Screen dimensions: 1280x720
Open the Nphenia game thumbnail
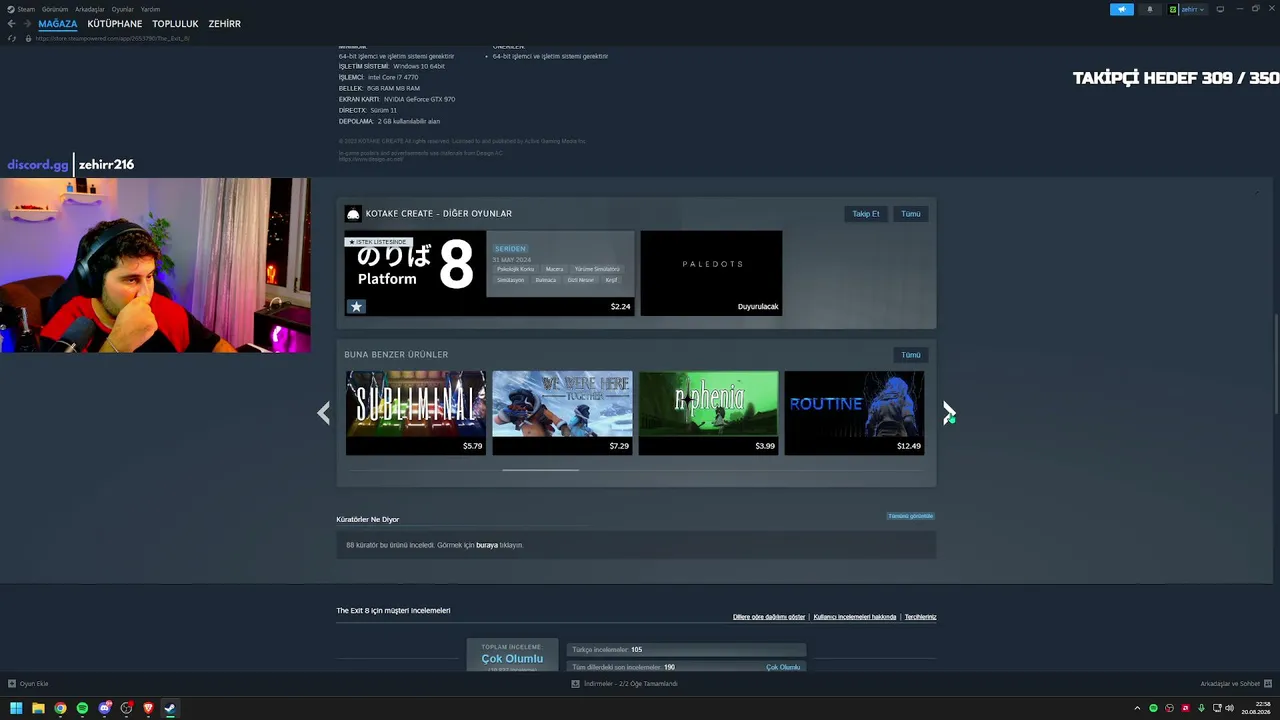[708, 413]
